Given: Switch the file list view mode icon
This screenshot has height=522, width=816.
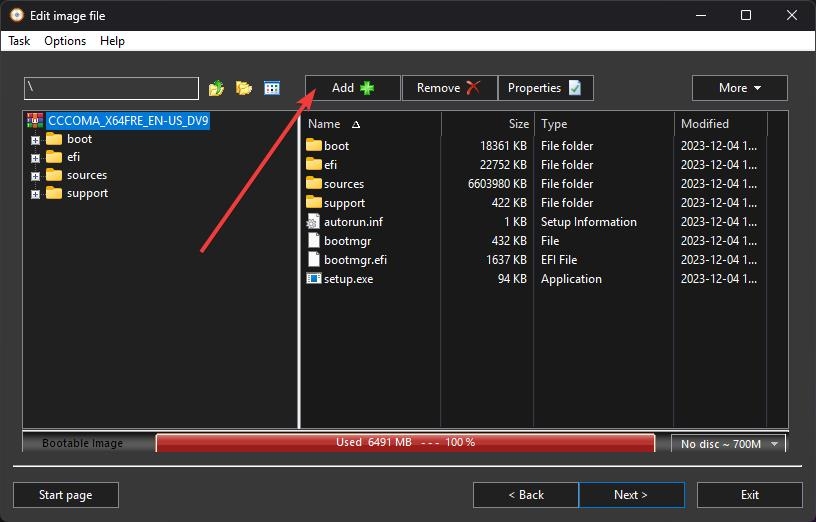Looking at the screenshot, I should (272, 88).
